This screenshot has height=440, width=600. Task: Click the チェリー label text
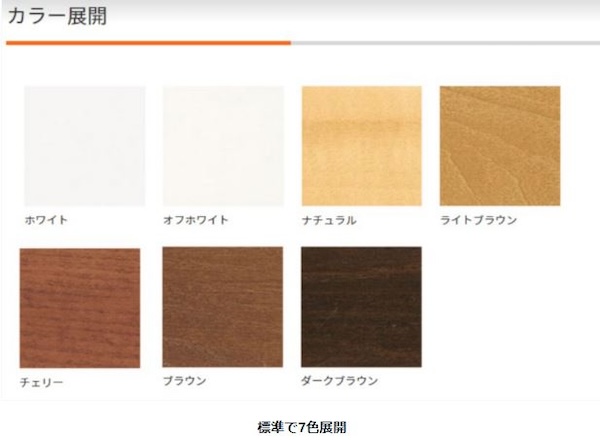pyautogui.click(x=41, y=382)
